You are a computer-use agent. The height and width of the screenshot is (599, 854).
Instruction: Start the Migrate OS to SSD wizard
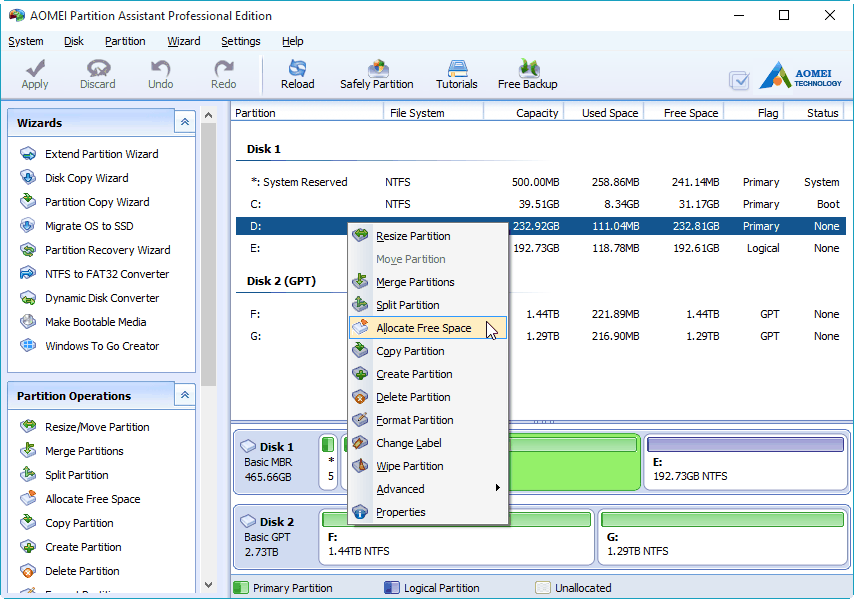point(88,226)
